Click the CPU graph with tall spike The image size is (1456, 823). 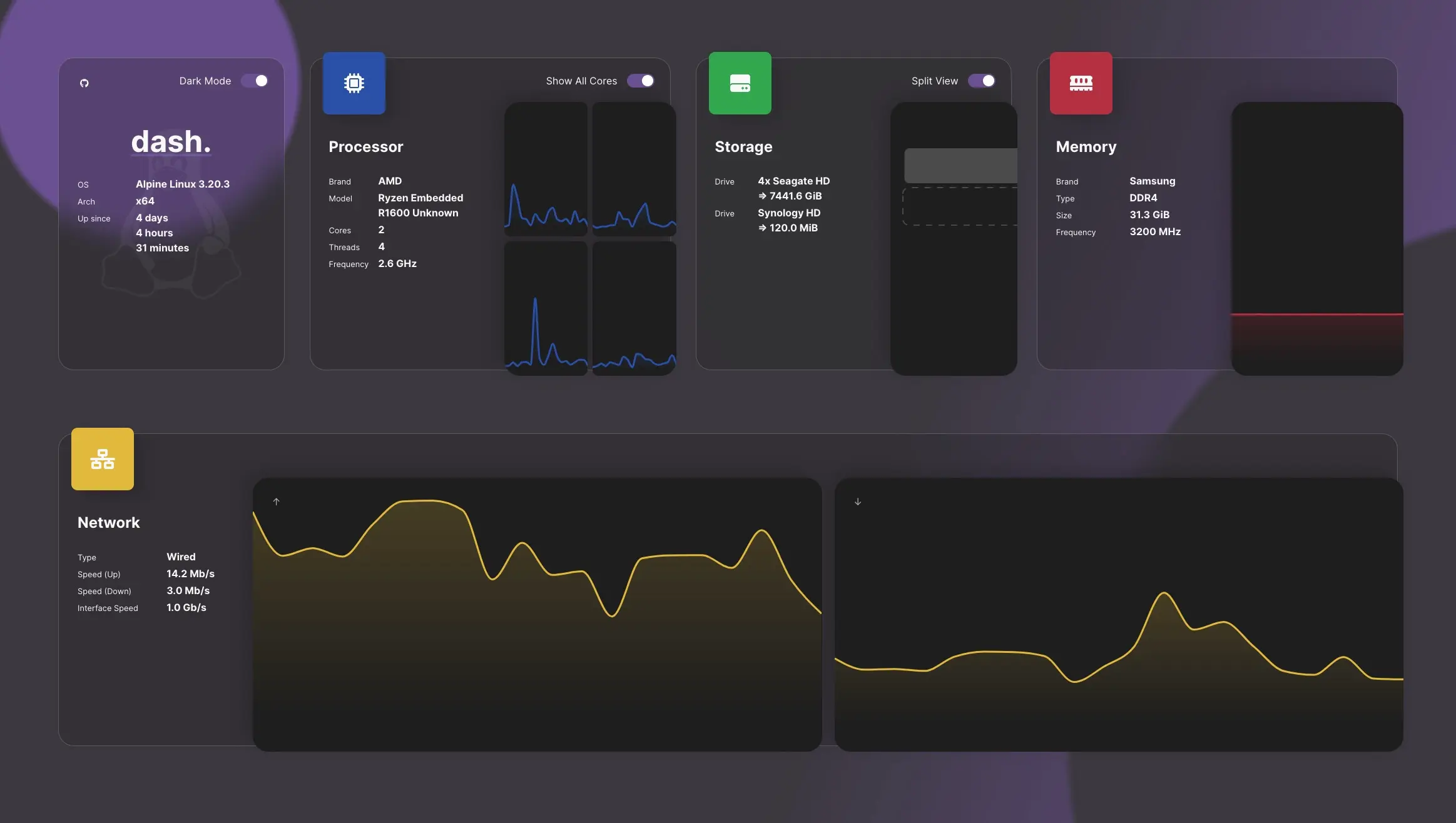pos(546,308)
